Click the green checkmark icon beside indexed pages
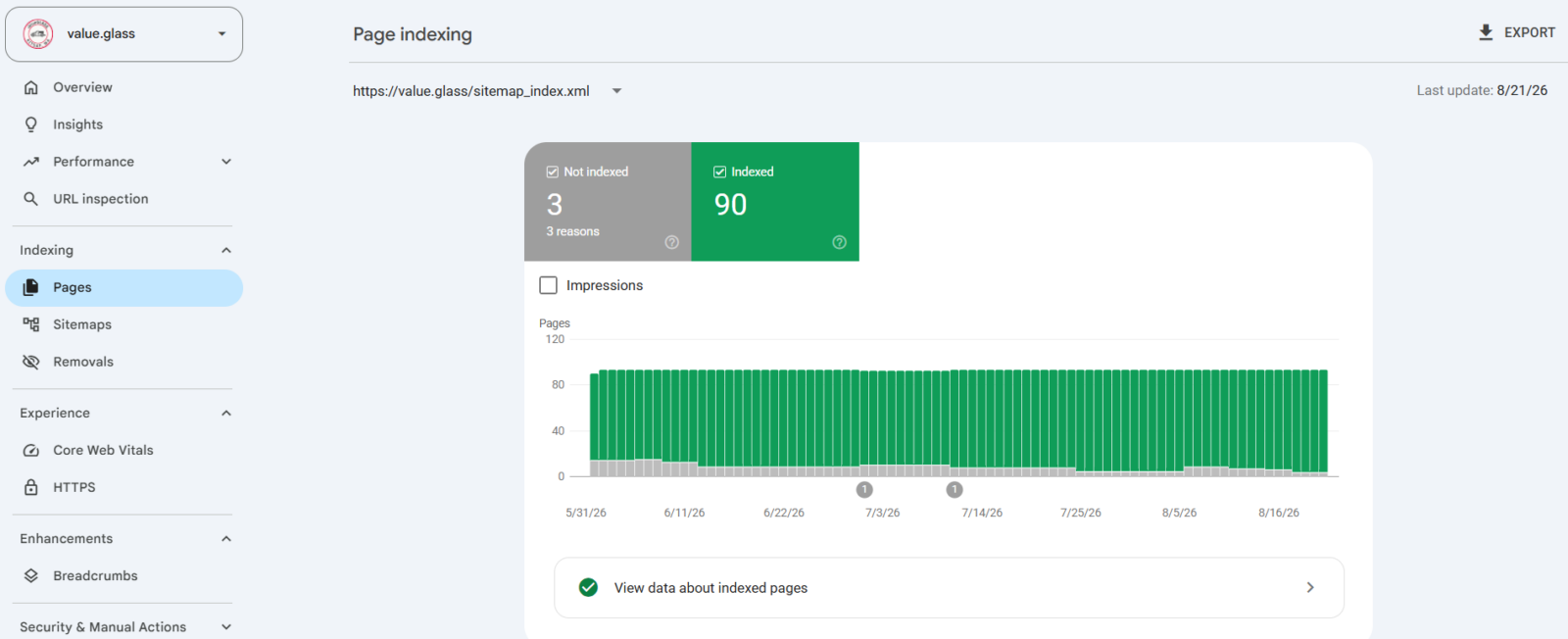The image size is (1568, 639). (588, 587)
